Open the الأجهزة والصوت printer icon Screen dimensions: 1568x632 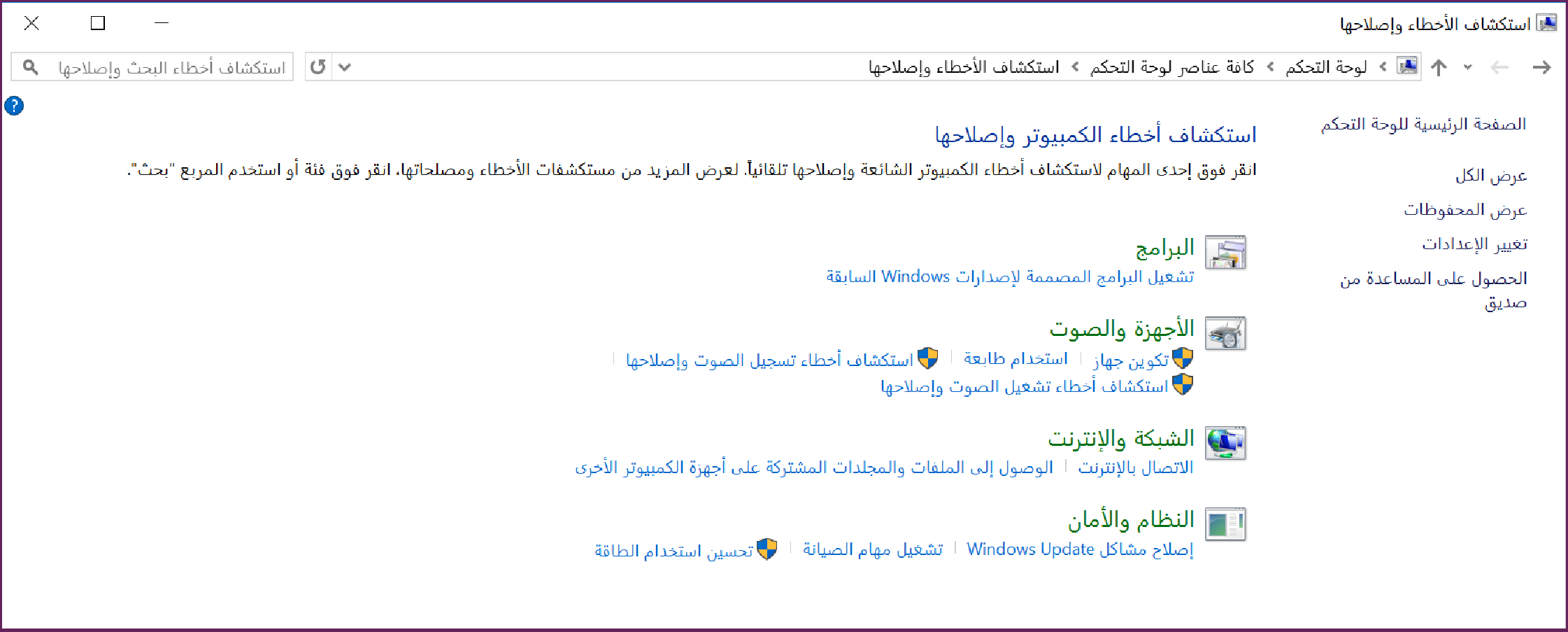[x=1225, y=333]
